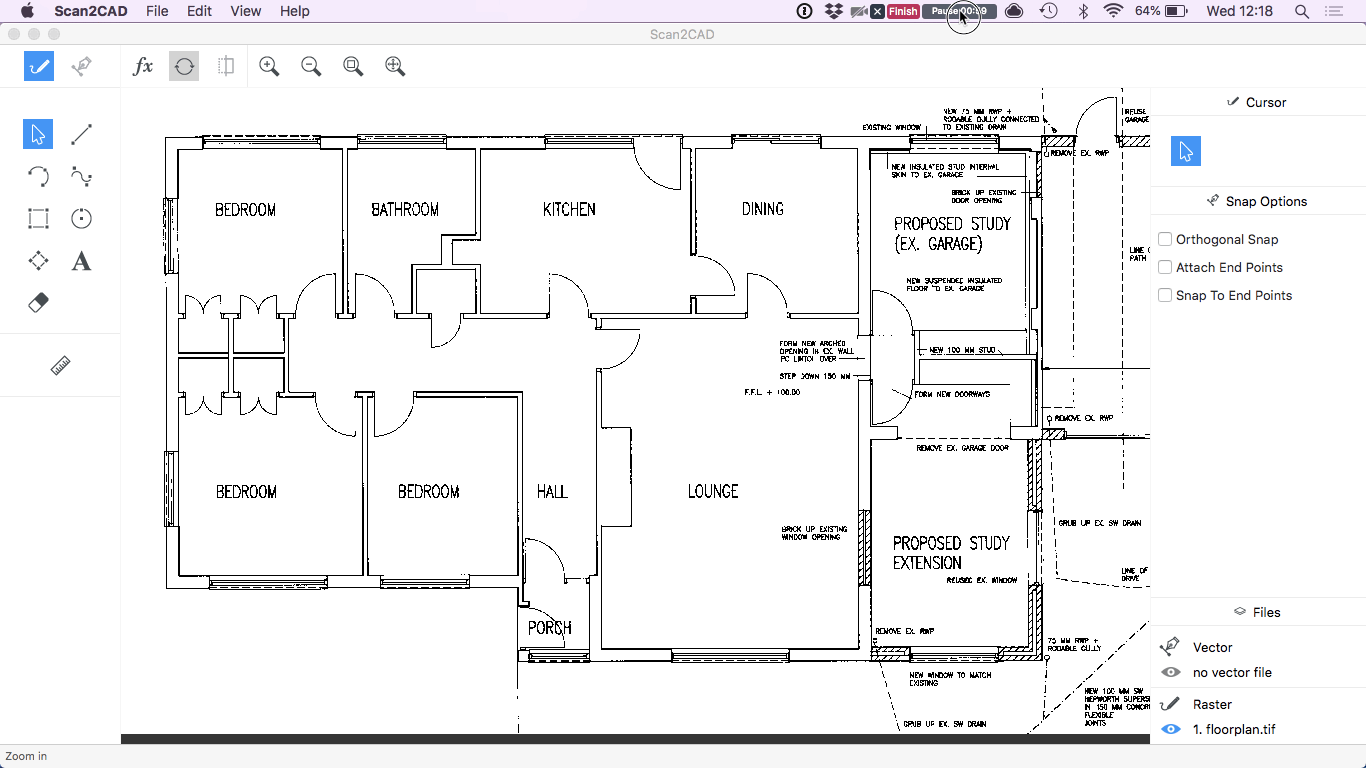This screenshot has width=1366, height=768.
Task: Select the Rectangle tool
Action: tap(37, 218)
